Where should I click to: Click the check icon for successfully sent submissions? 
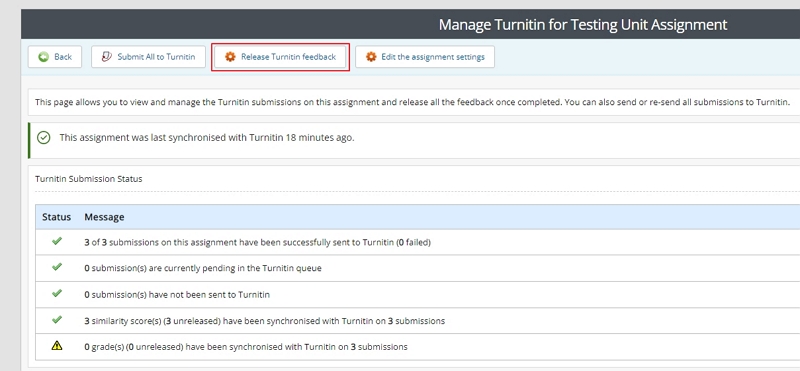[x=57, y=241]
